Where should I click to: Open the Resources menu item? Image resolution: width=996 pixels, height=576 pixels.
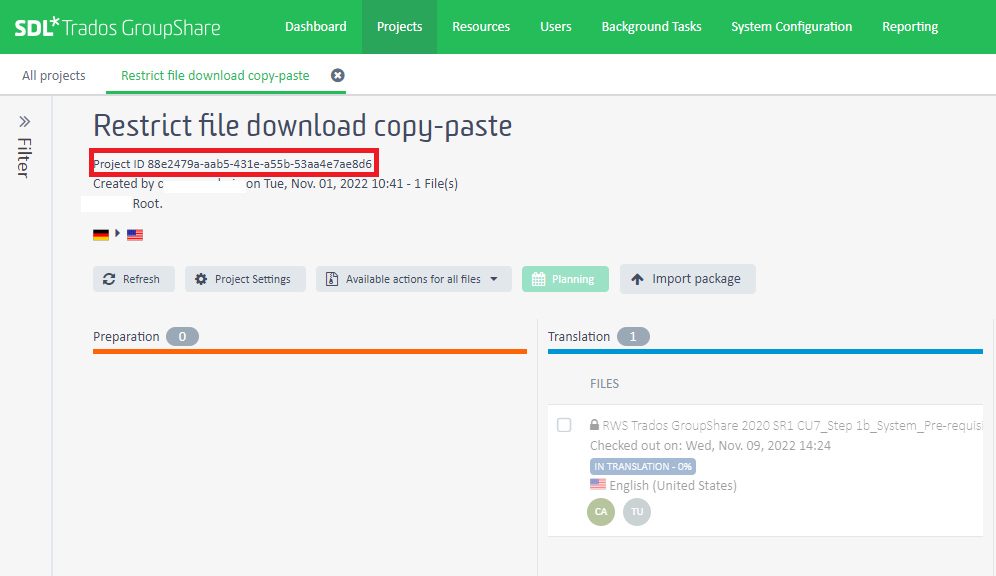pos(481,27)
